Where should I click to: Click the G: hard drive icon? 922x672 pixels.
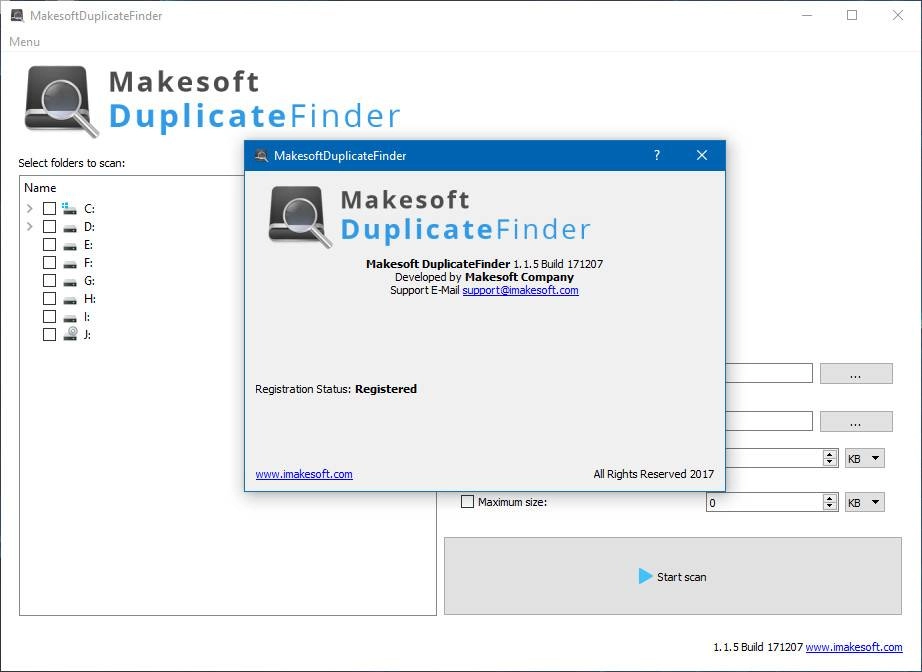(x=70, y=282)
